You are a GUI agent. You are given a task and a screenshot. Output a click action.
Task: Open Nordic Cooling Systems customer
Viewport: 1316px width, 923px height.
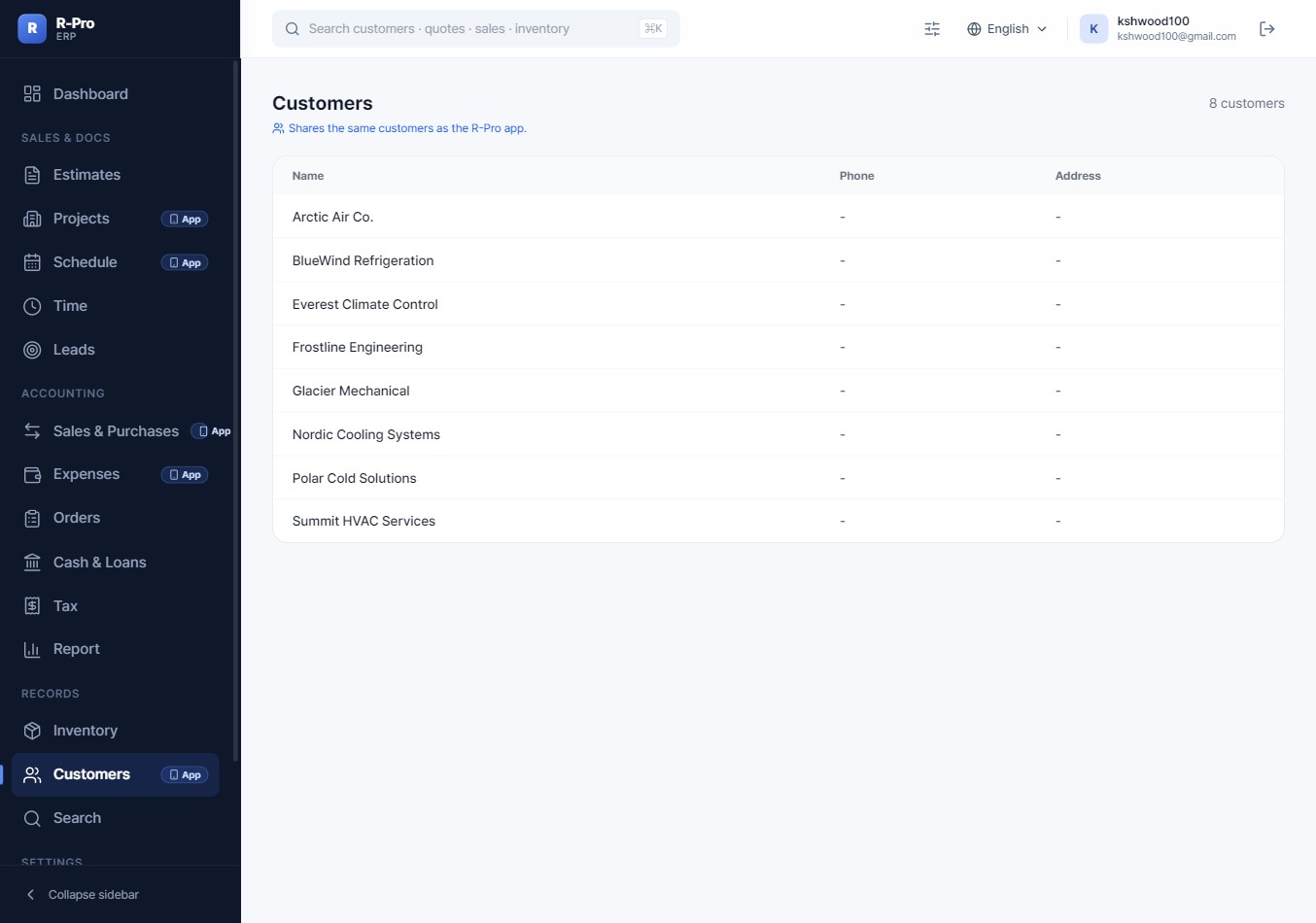tap(779, 434)
